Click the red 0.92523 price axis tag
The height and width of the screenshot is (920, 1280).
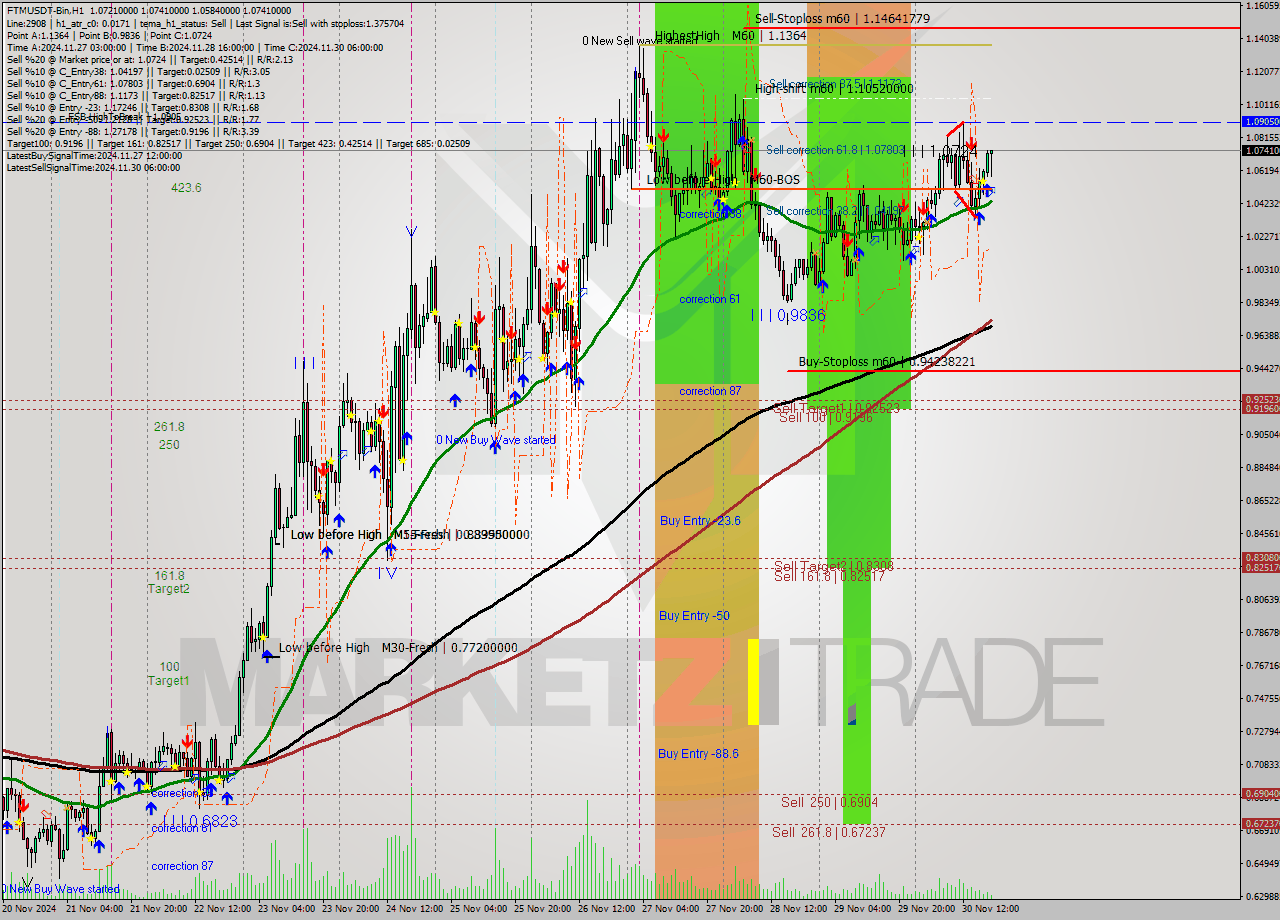click(x=1260, y=399)
